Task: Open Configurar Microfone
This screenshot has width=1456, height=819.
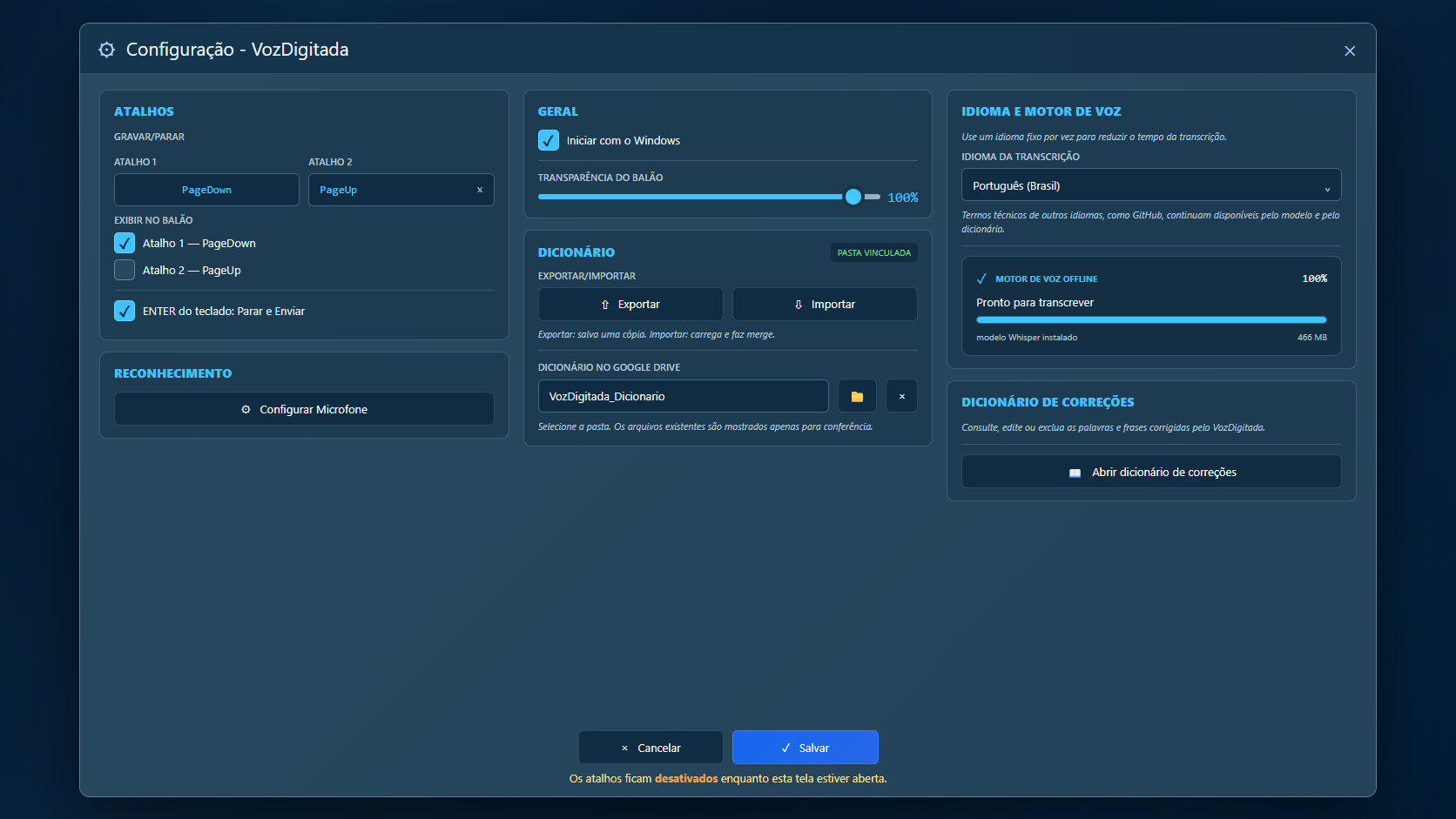Action: [x=304, y=409]
